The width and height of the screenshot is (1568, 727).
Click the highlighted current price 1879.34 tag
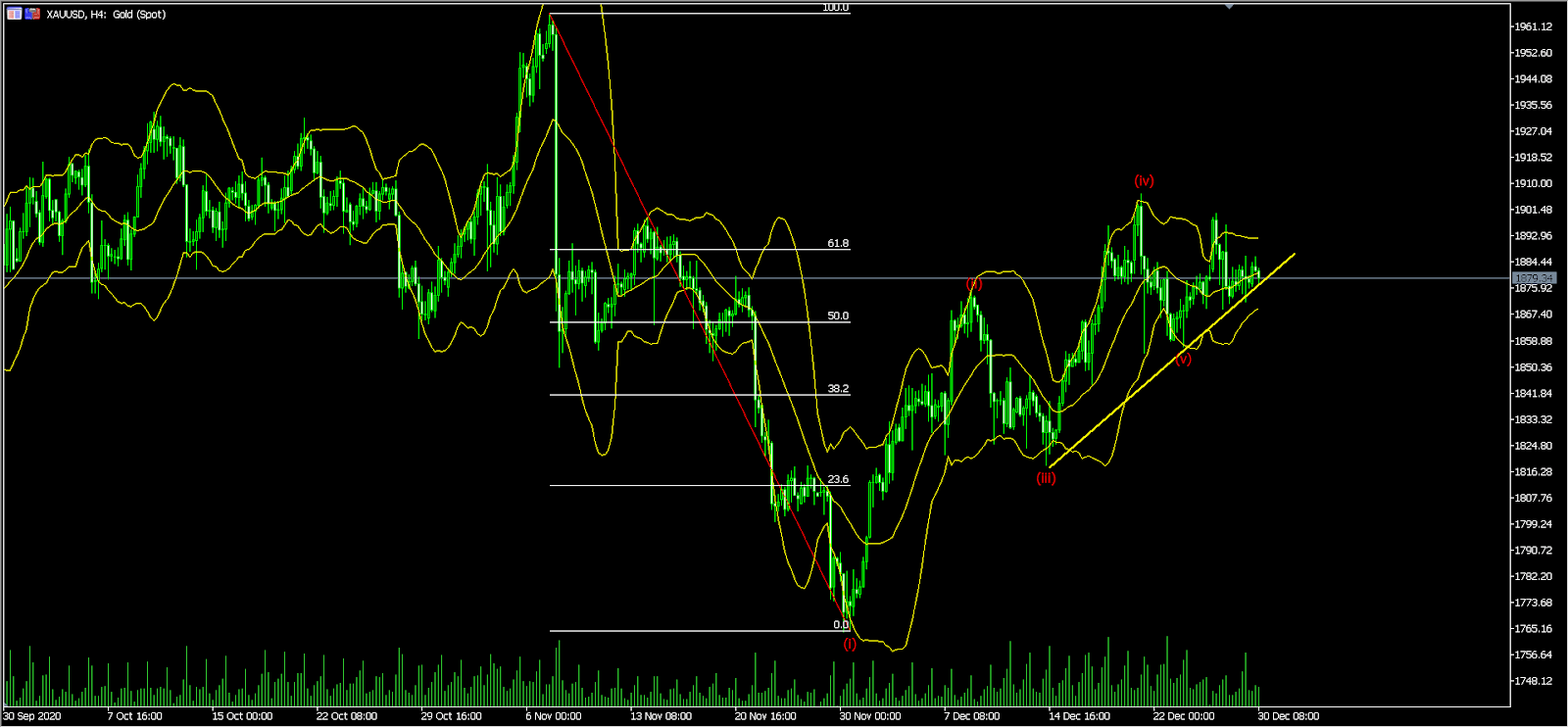[x=1534, y=278]
